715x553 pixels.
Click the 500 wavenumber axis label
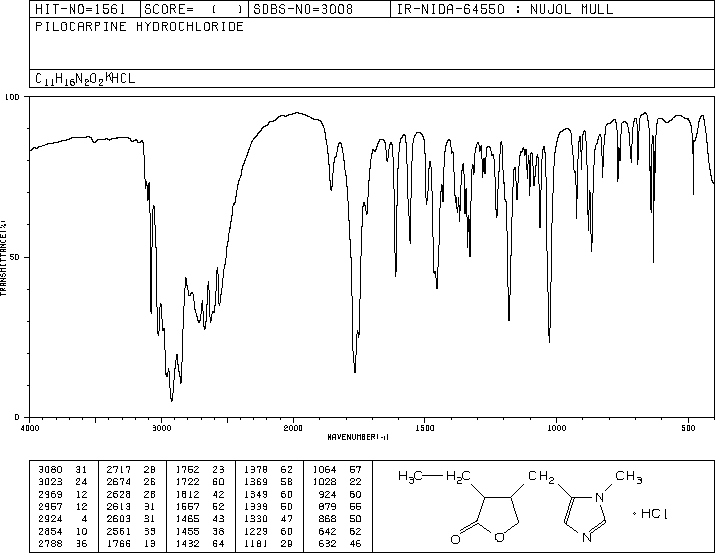688,428
